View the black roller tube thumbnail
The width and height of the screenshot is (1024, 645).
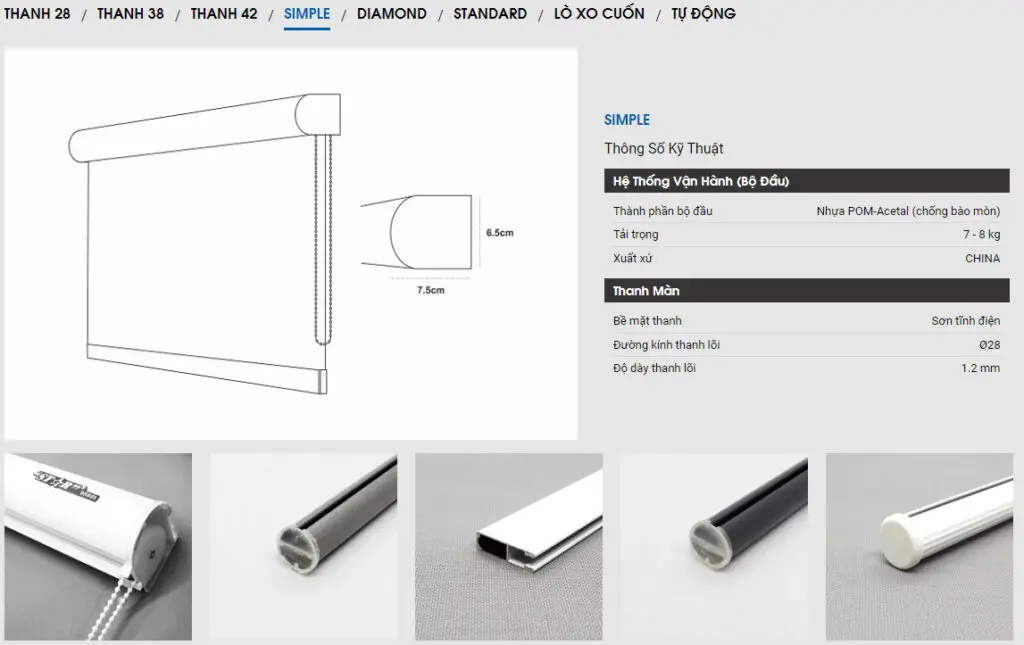(x=714, y=546)
